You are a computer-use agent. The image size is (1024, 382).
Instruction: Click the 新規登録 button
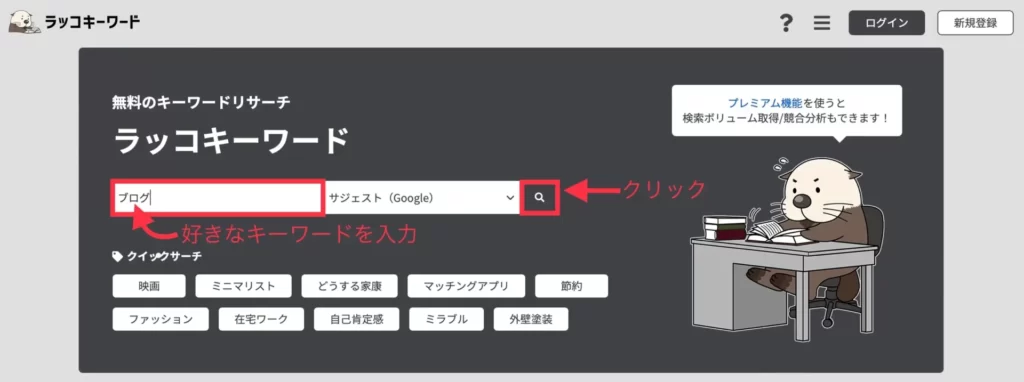pos(975,23)
